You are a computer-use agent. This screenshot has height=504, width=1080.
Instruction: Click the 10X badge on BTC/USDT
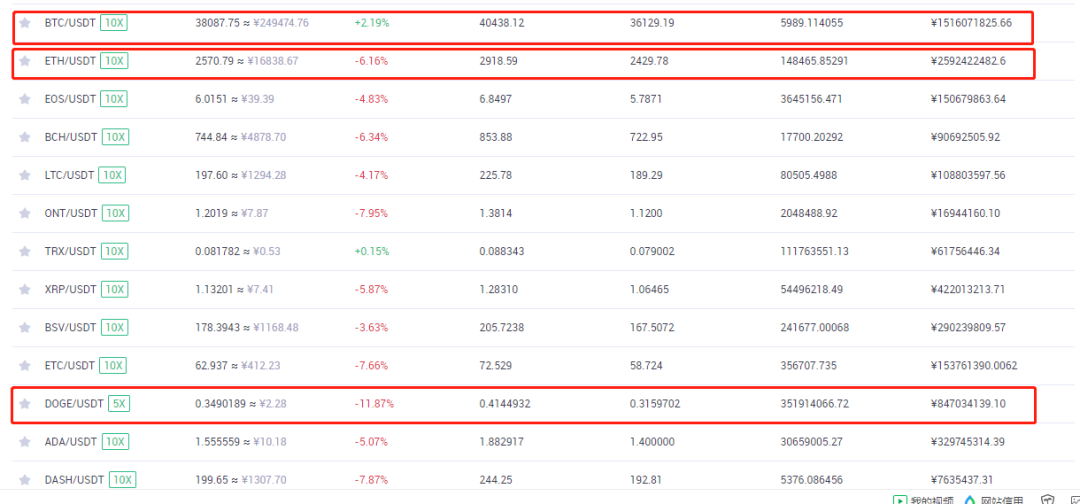point(114,23)
